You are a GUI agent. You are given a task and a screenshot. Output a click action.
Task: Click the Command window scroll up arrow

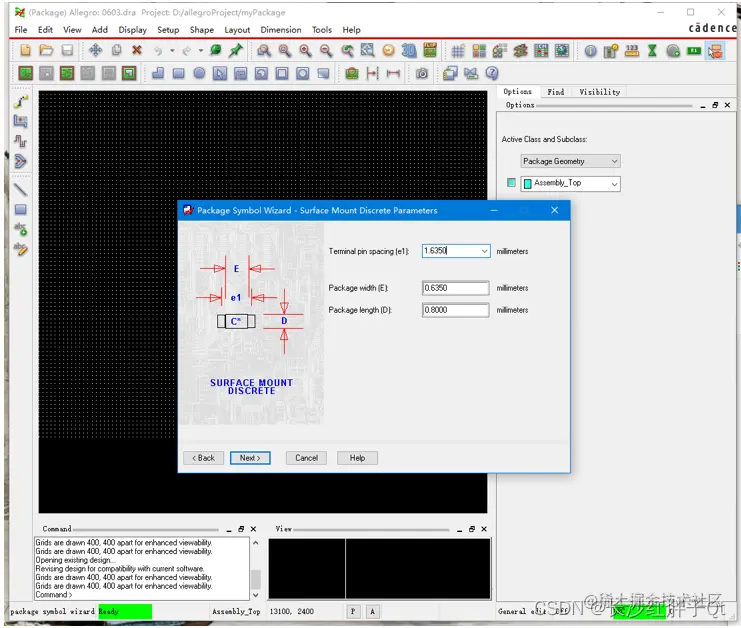click(x=255, y=543)
